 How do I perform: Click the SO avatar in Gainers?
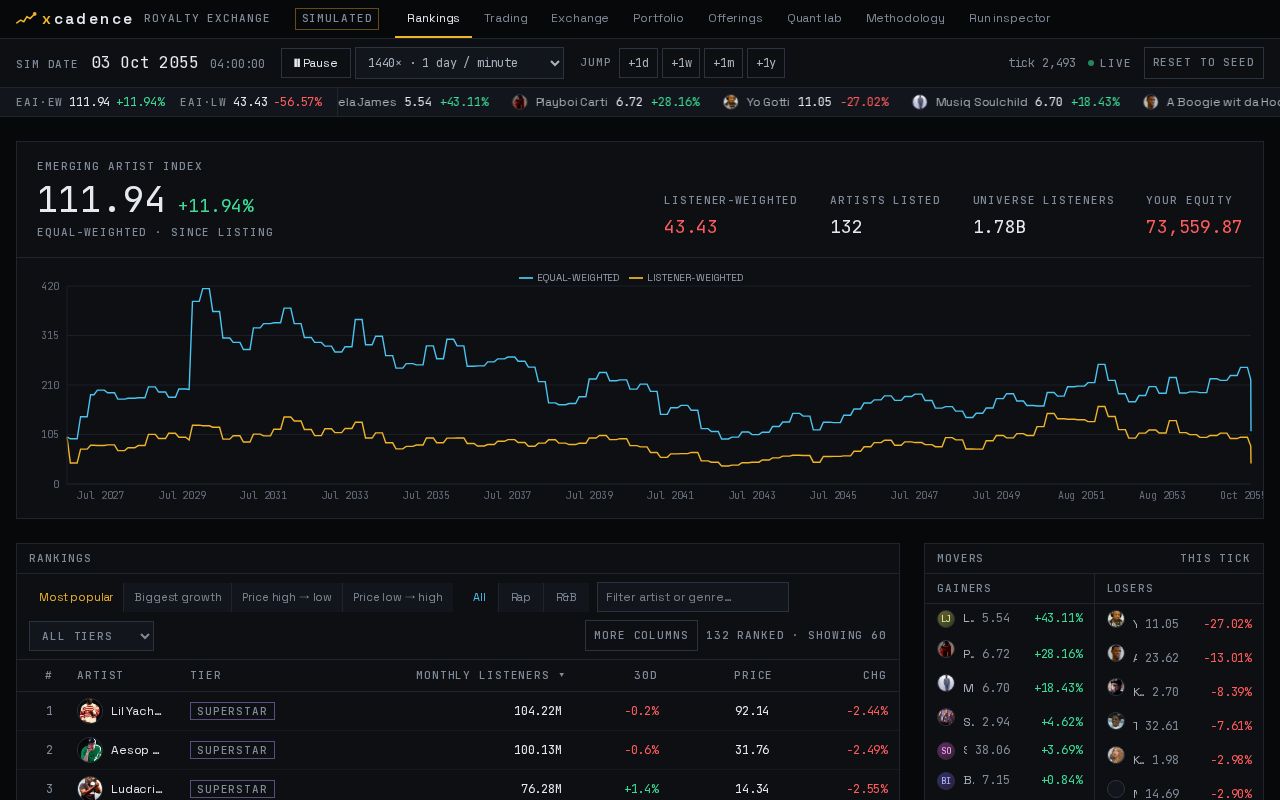coord(946,750)
